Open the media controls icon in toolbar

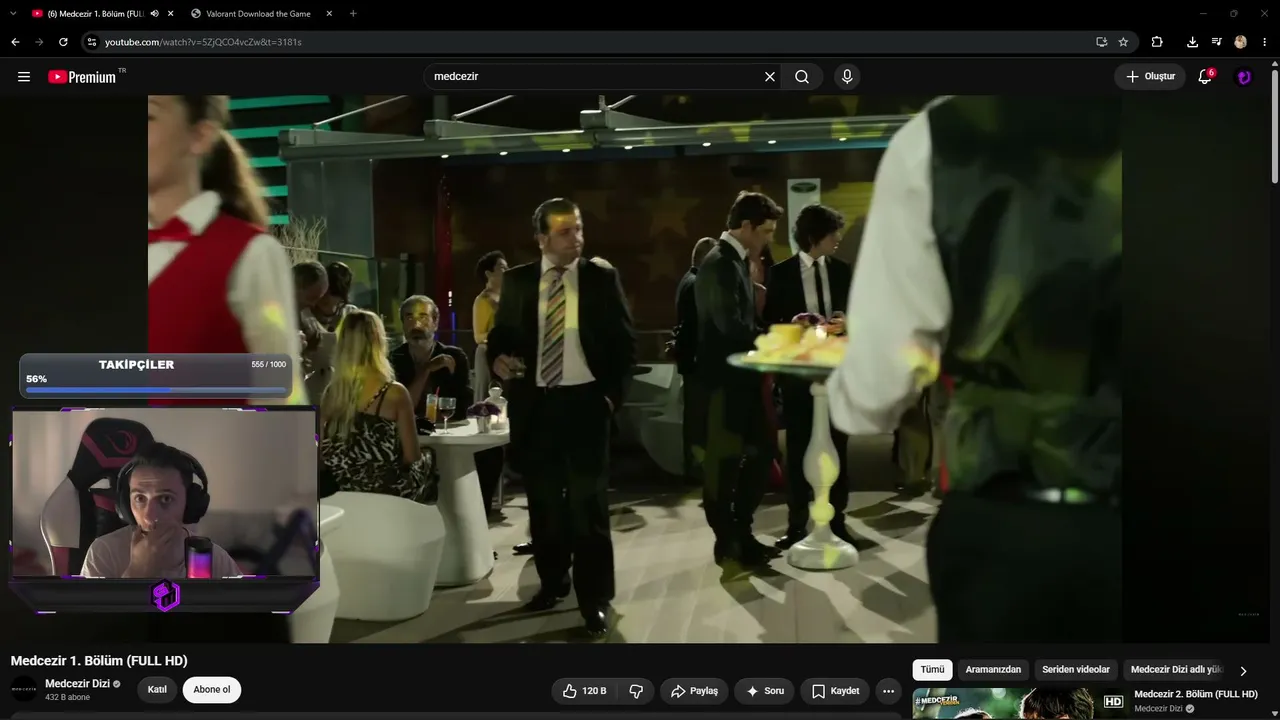coord(1216,42)
